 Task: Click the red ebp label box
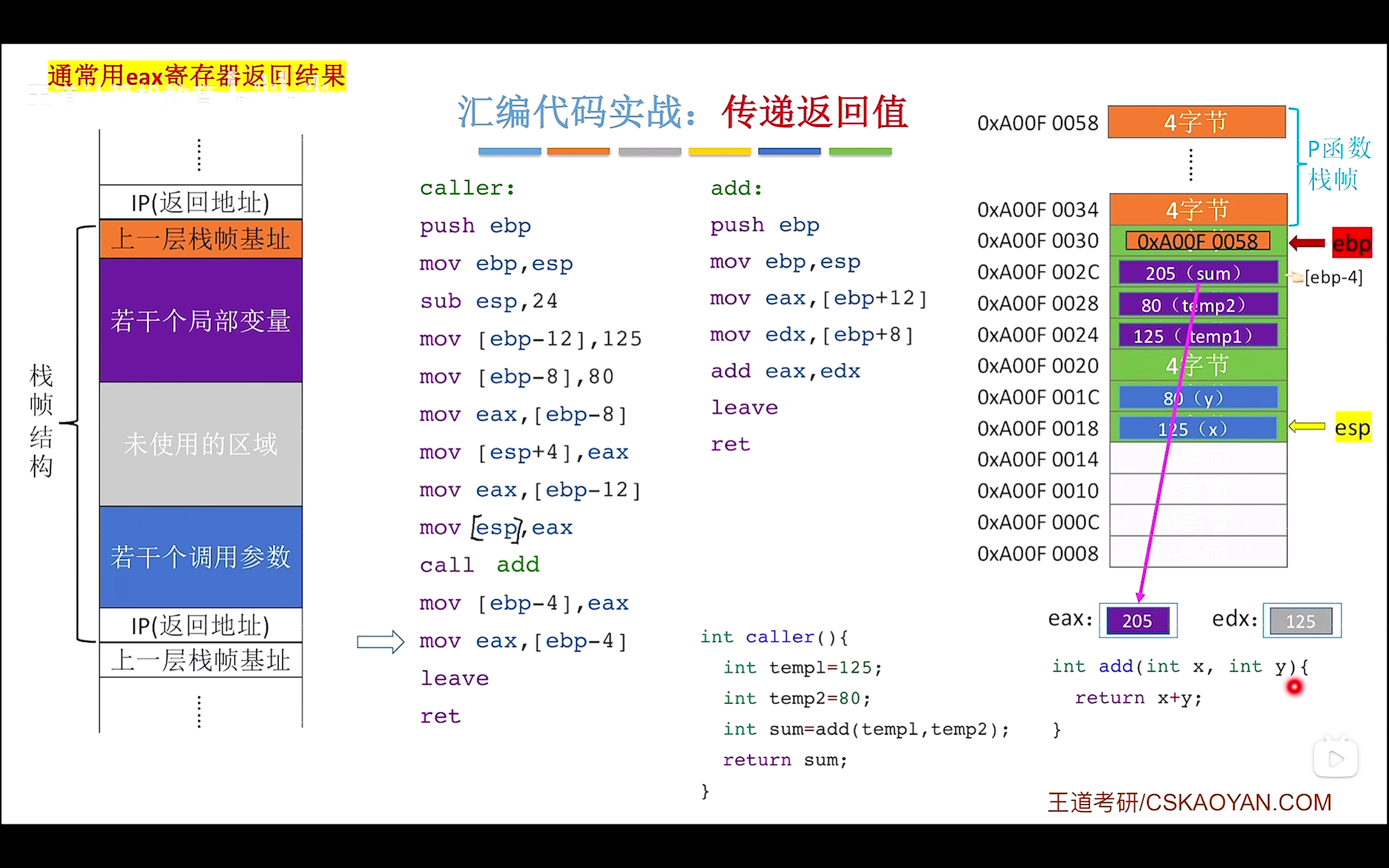point(1351,244)
